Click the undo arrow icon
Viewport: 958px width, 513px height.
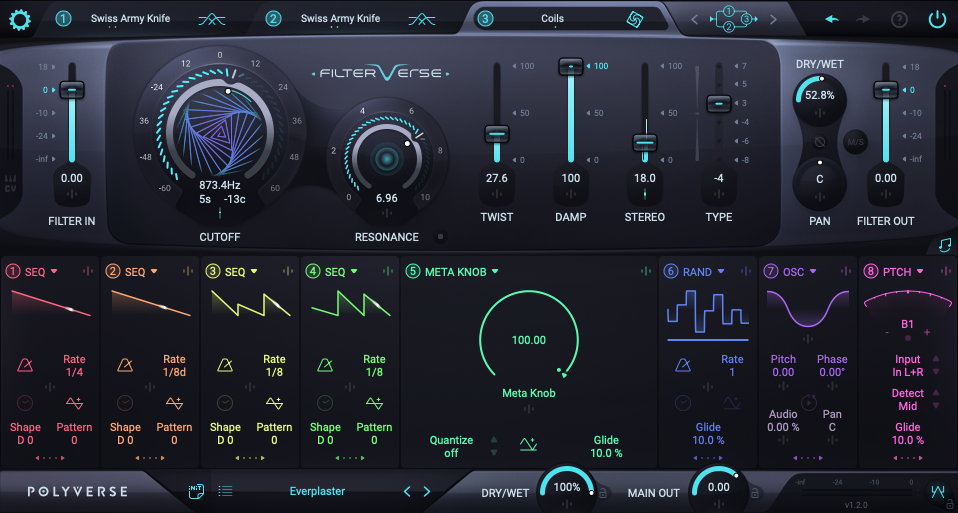pos(832,19)
